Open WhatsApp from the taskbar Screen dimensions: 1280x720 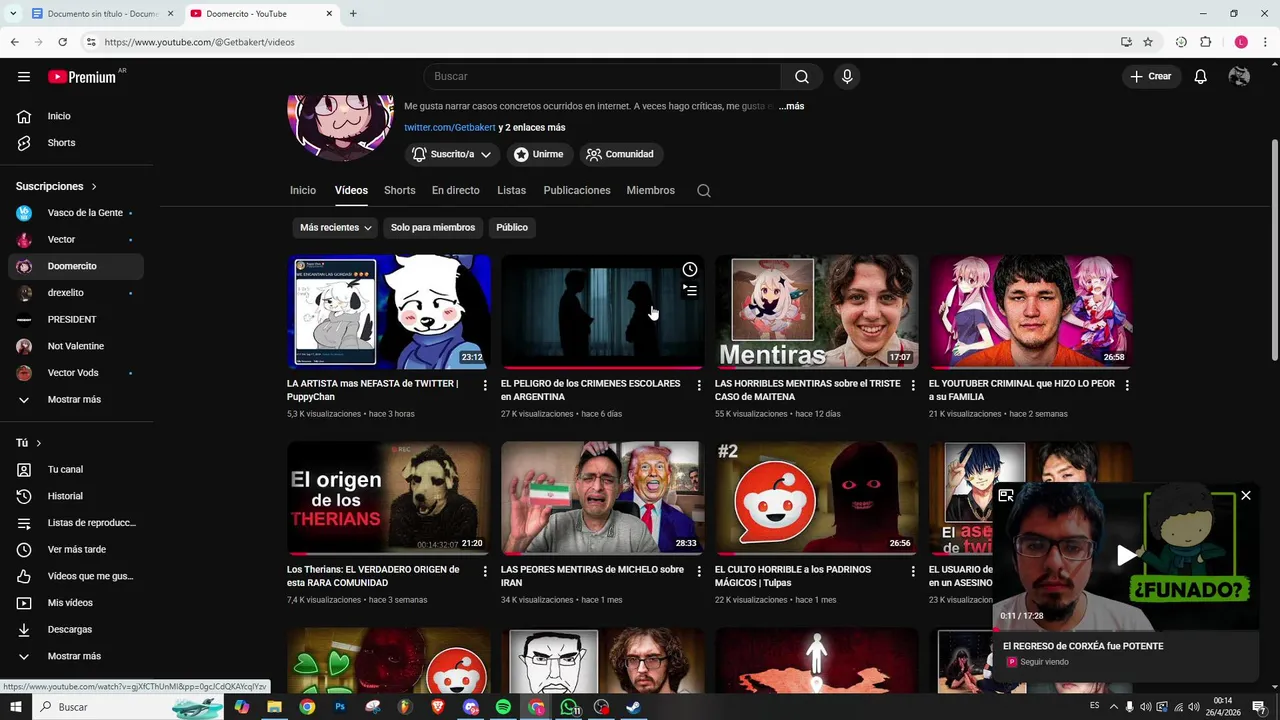[x=569, y=707]
